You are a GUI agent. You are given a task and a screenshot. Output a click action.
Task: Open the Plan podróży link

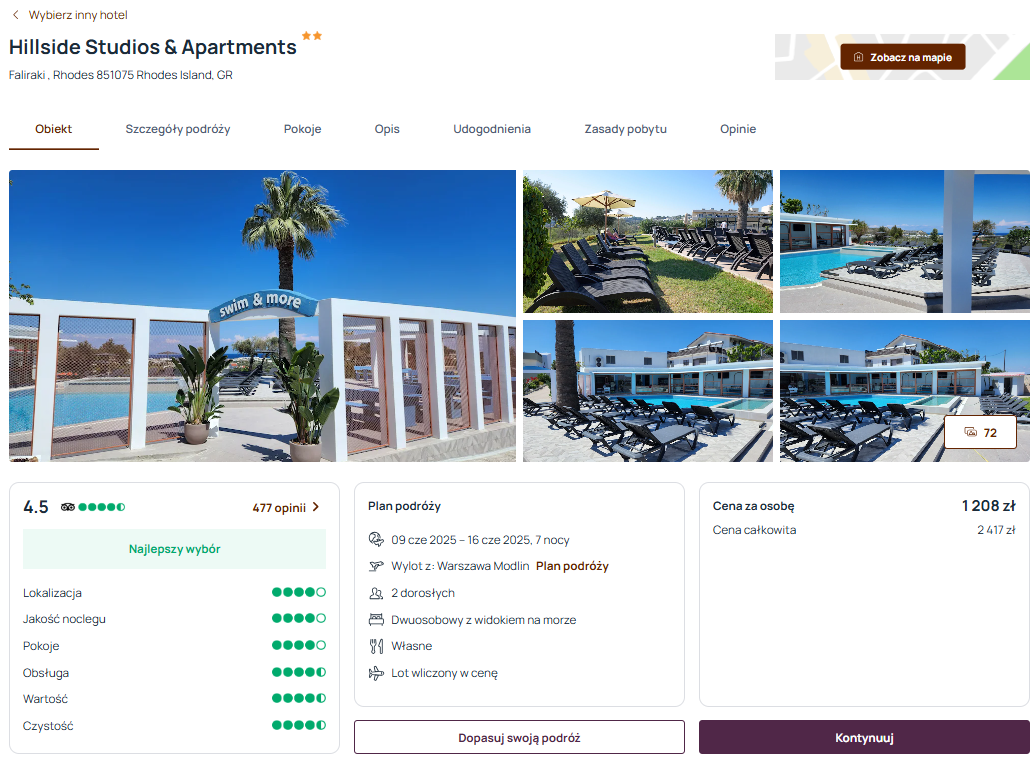[572, 566]
